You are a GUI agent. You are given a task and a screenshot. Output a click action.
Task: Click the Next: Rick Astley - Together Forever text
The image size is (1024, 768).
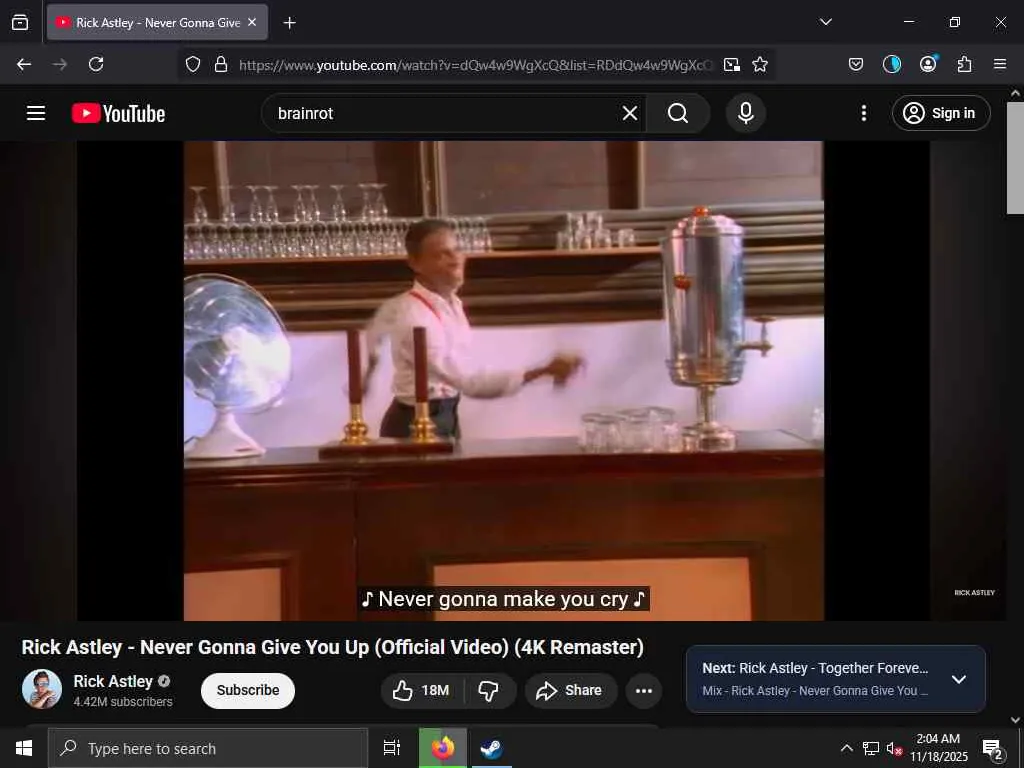(815, 668)
